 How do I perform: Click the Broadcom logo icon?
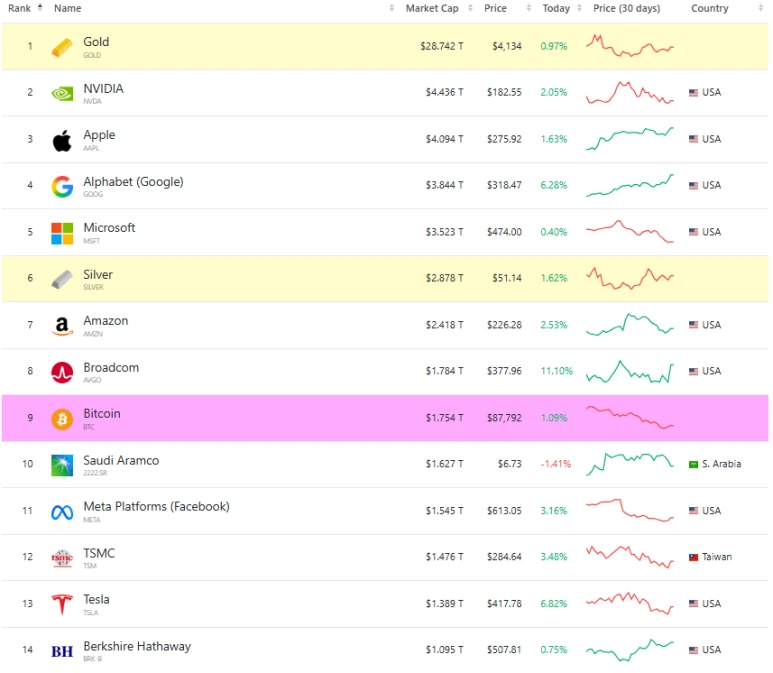[62, 372]
